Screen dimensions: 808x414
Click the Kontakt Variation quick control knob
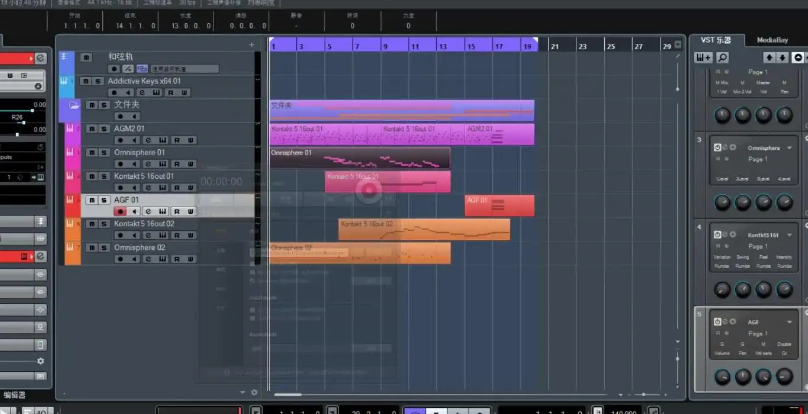click(x=722, y=290)
